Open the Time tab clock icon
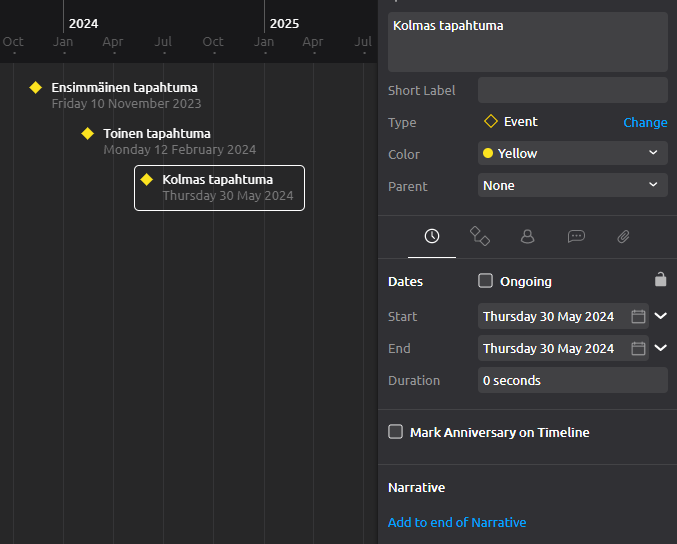Image resolution: width=677 pixels, height=544 pixels. (x=432, y=236)
